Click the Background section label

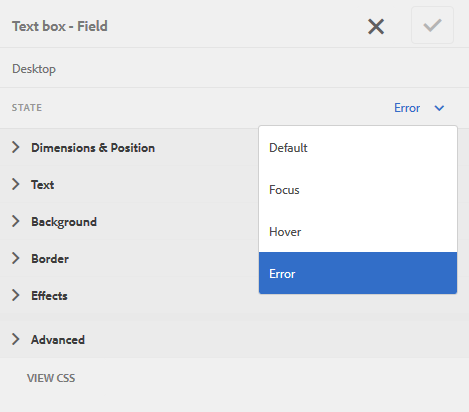click(x=64, y=222)
